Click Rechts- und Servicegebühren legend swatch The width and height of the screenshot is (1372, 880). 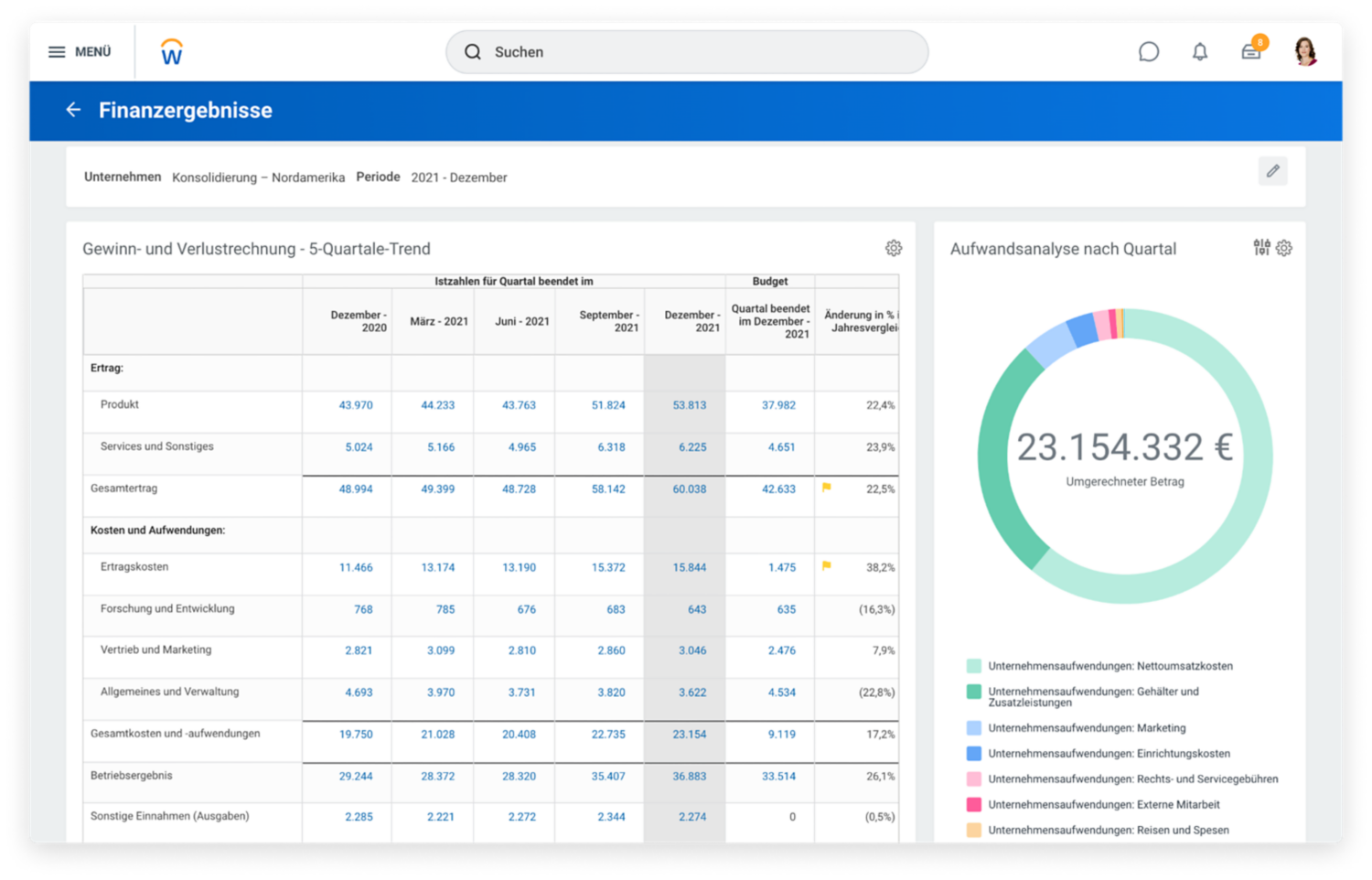click(x=974, y=779)
